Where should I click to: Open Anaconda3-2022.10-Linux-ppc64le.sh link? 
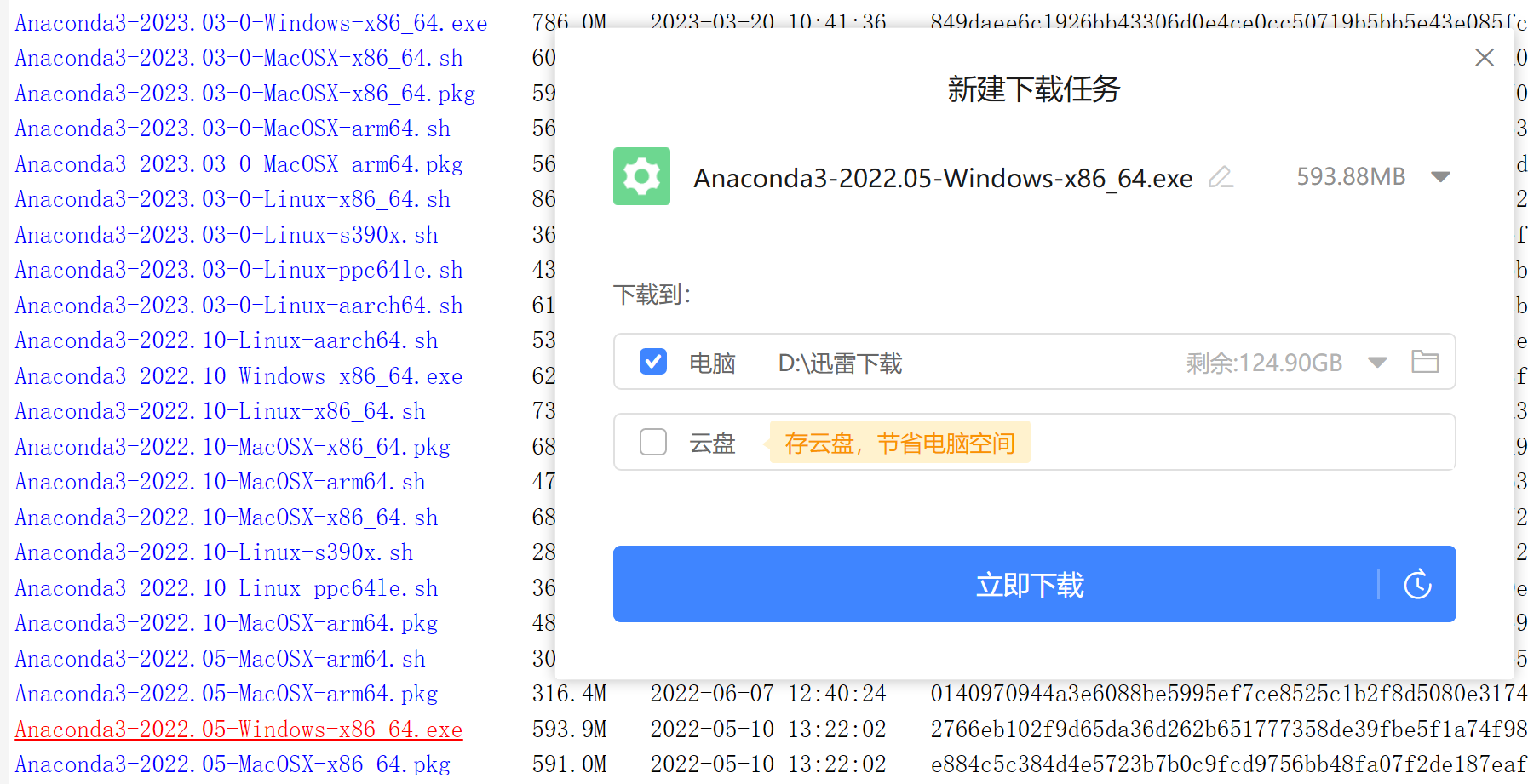click(227, 588)
